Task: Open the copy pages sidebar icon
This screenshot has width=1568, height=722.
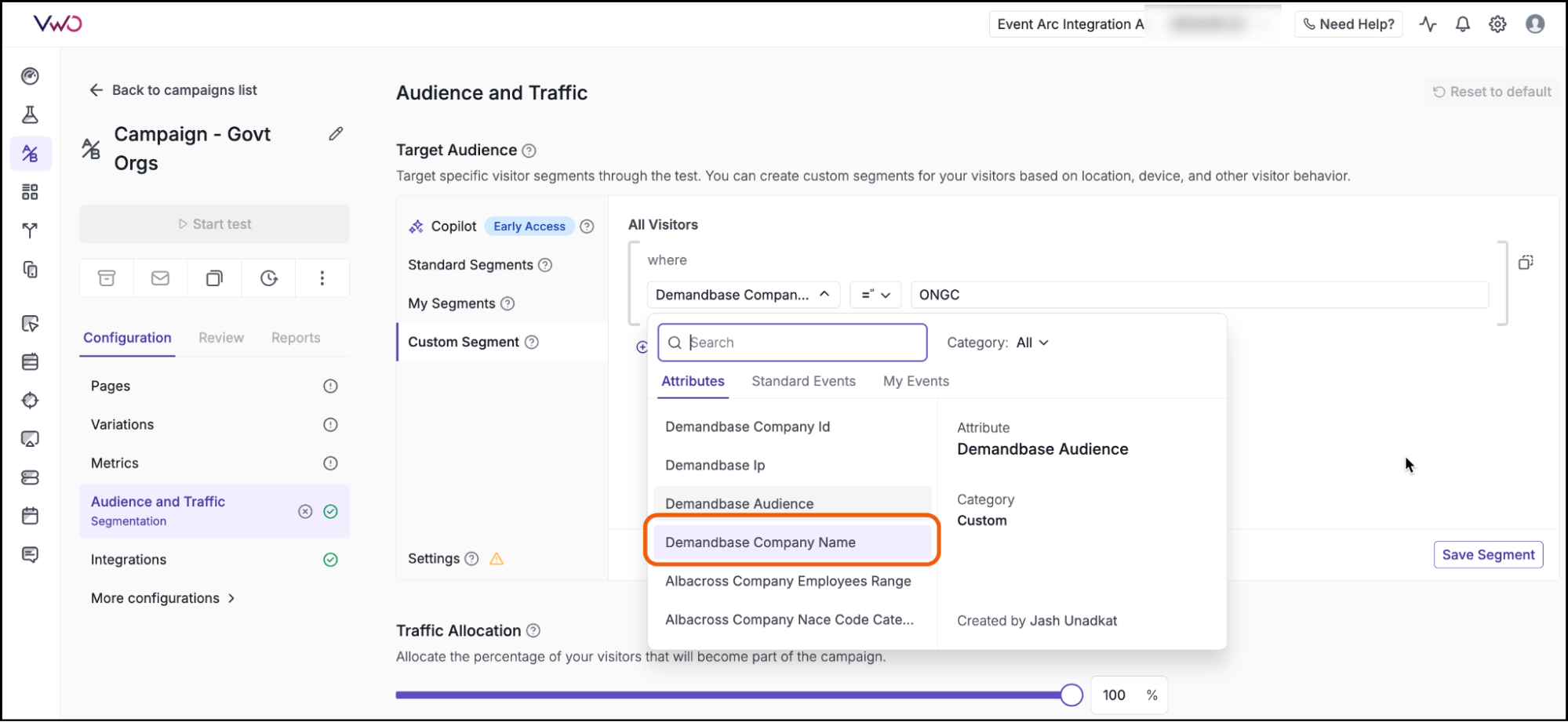Action: point(30,269)
